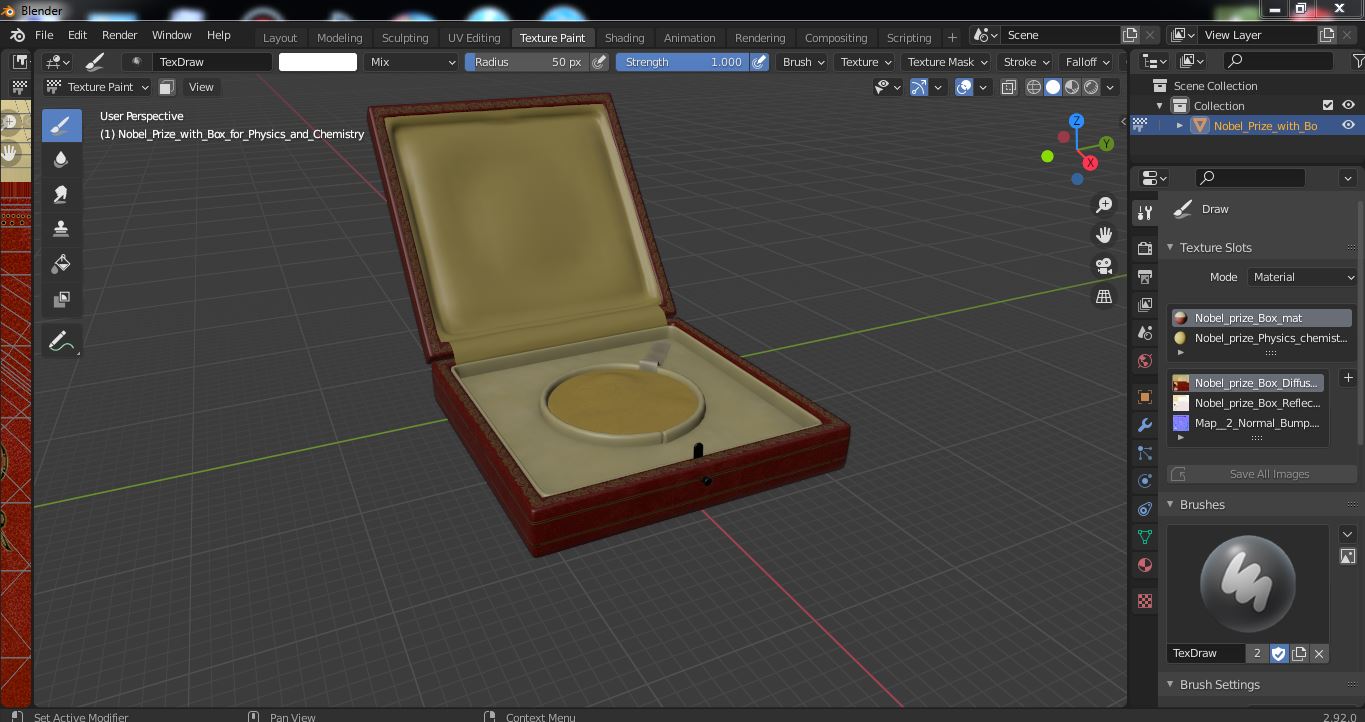
Task: Switch to the Sculpting workspace tab
Action: pyautogui.click(x=405, y=38)
